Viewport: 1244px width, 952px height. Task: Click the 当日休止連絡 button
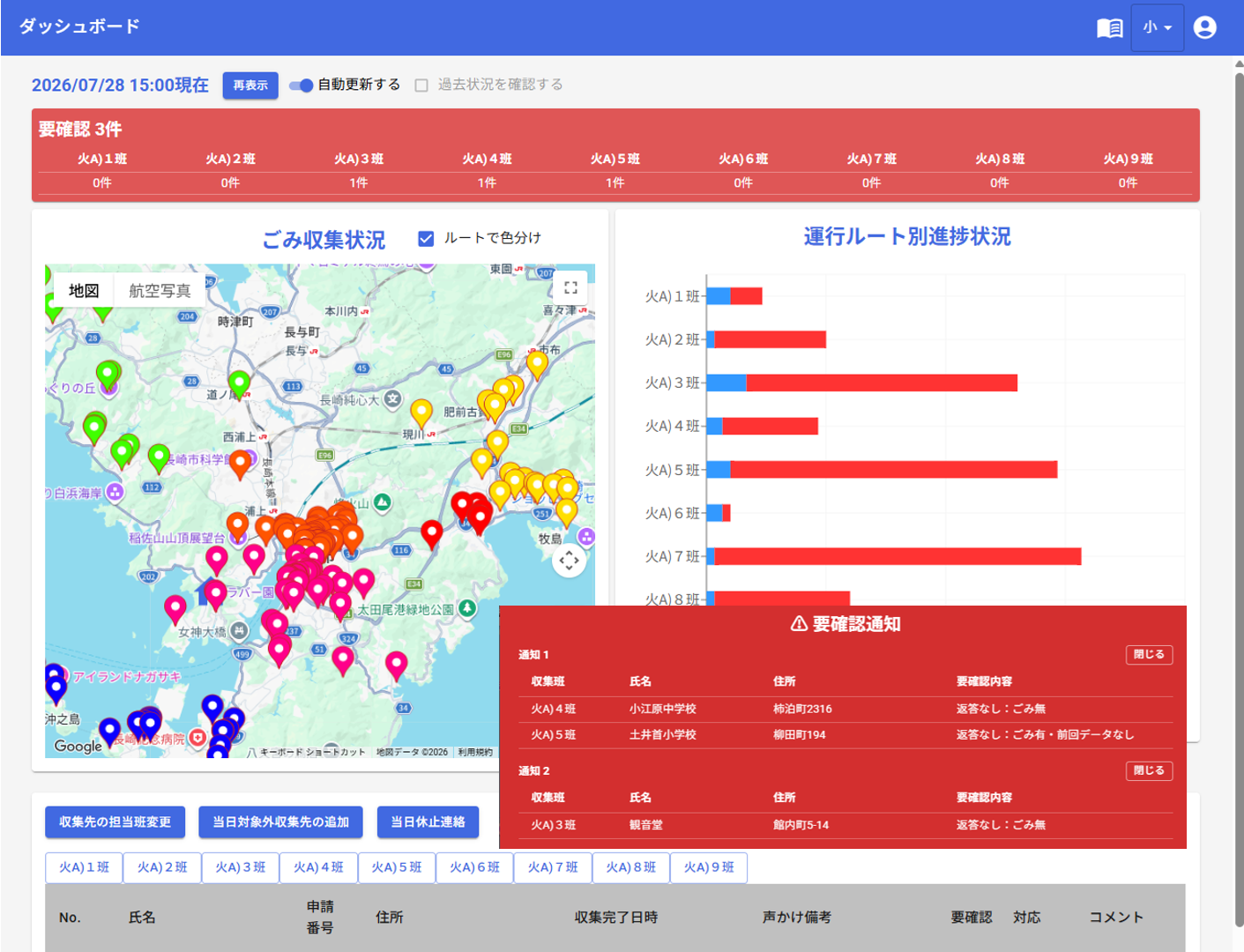coord(428,822)
